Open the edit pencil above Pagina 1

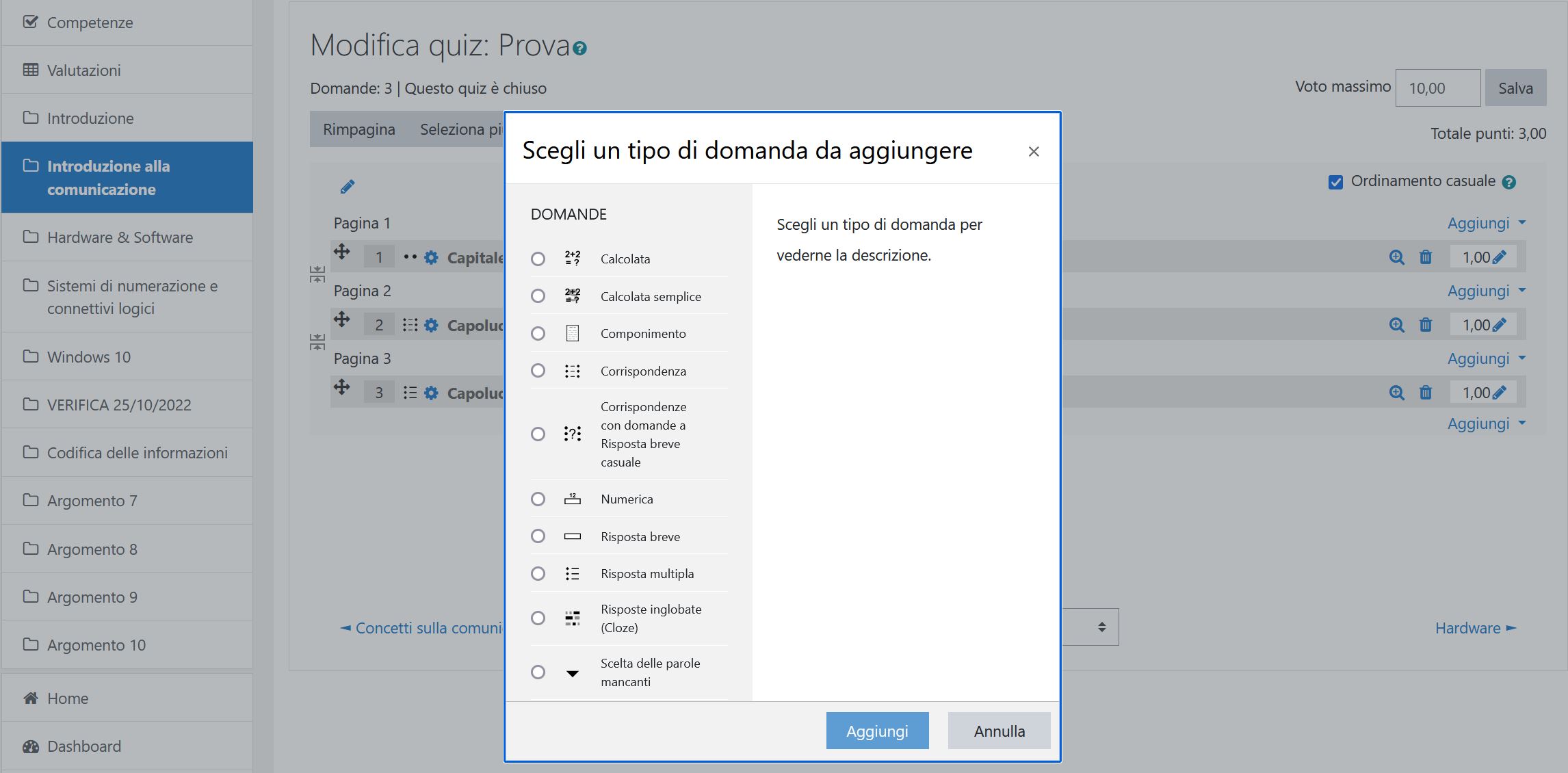pyautogui.click(x=348, y=185)
